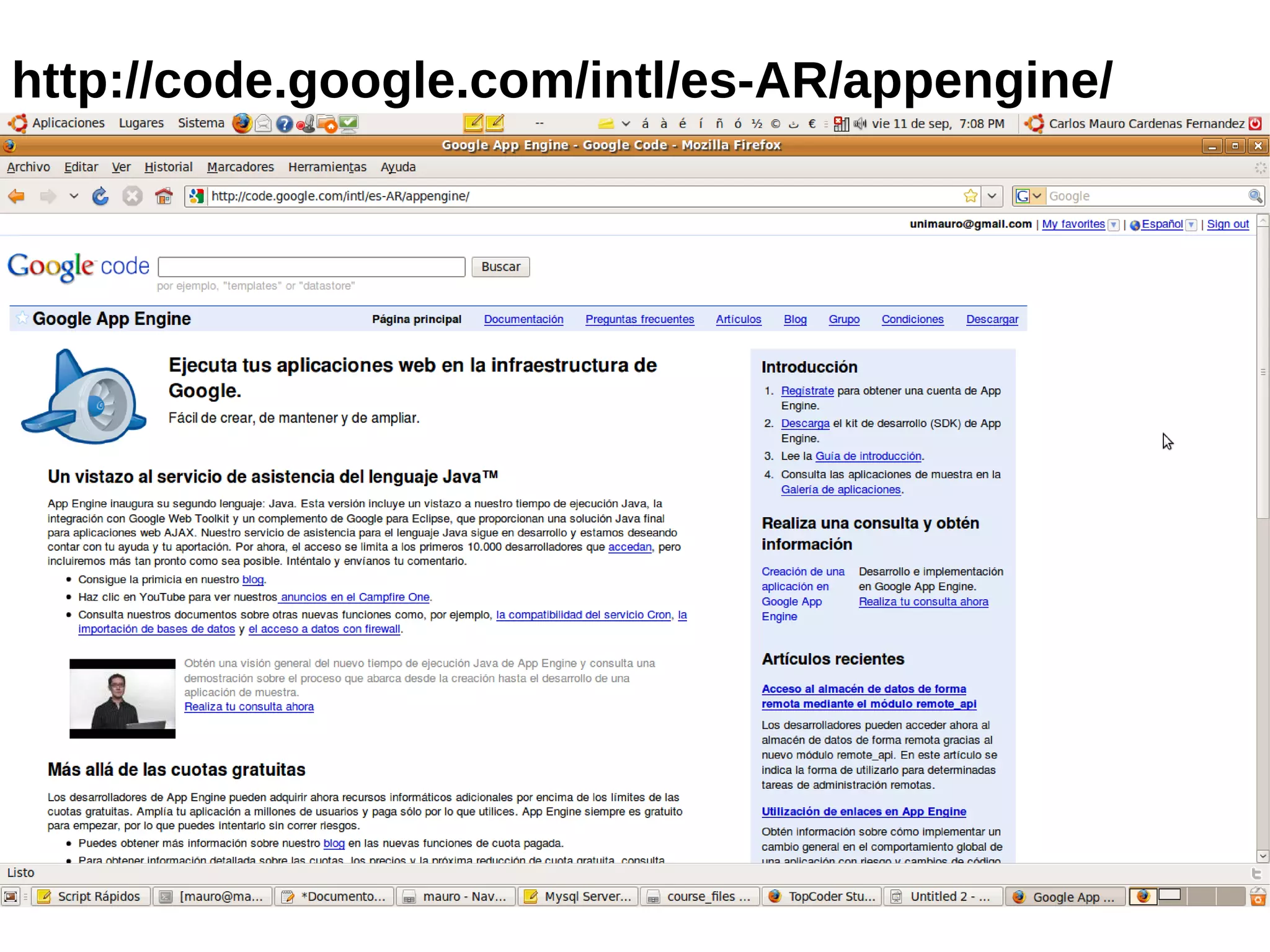The height and width of the screenshot is (952, 1270).
Task: Open Preguntas frecuentes link
Action: pos(639,319)
